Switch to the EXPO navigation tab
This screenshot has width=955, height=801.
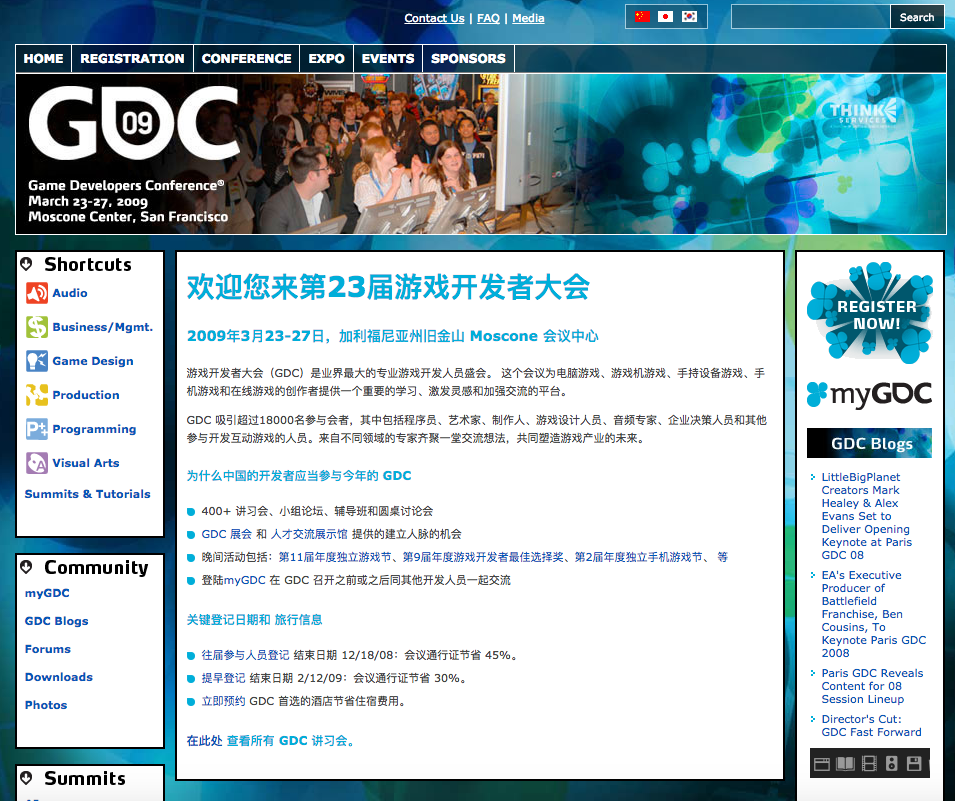[x=326, y=58]
